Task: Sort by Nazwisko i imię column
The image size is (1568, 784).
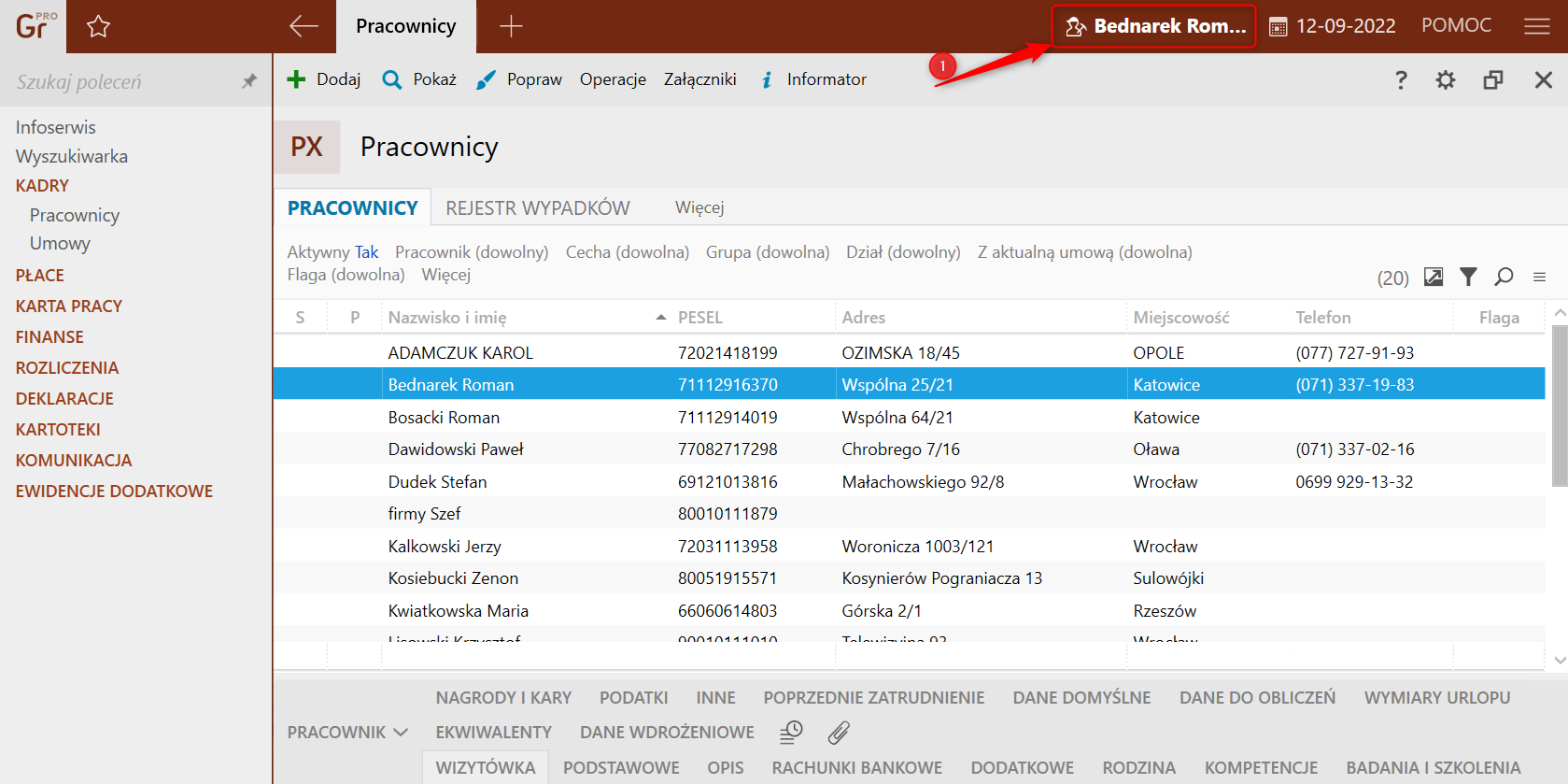Action: (528, 318)
